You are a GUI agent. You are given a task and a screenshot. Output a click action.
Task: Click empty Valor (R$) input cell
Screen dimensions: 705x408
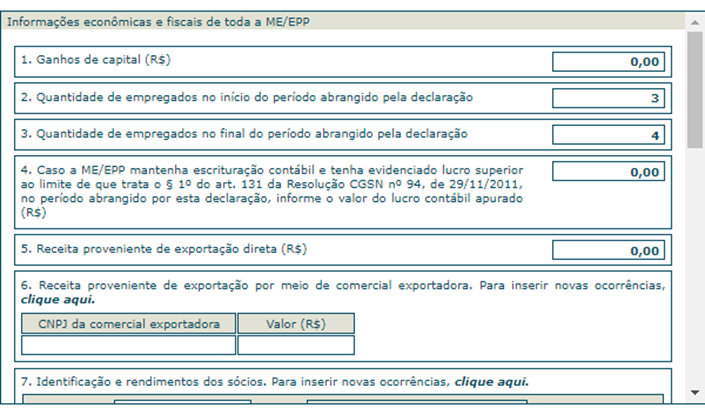click(296, 345)
